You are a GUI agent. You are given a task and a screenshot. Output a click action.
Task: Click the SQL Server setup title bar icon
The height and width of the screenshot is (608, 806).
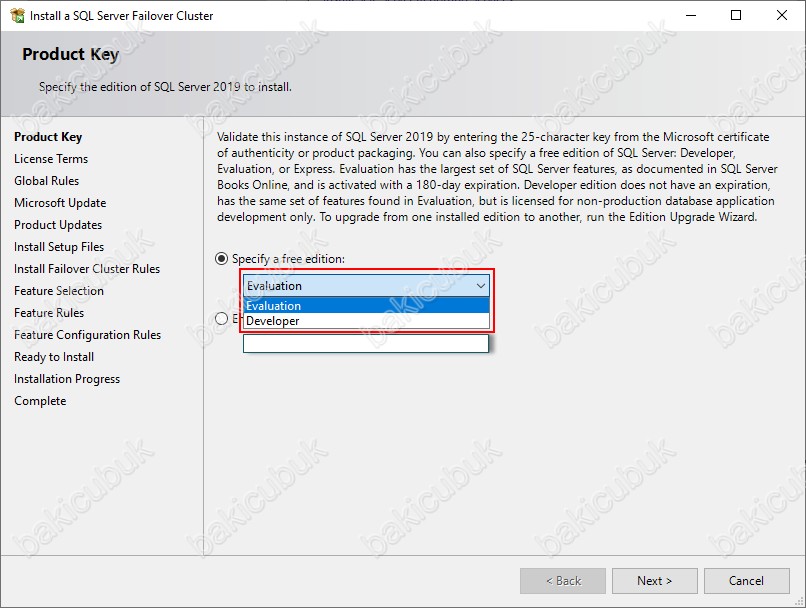tap(17, 15)
